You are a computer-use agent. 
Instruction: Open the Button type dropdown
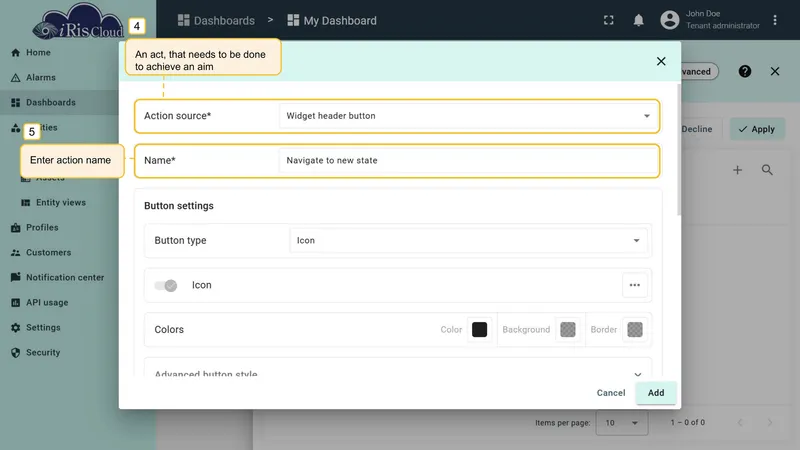pos(468,240)
